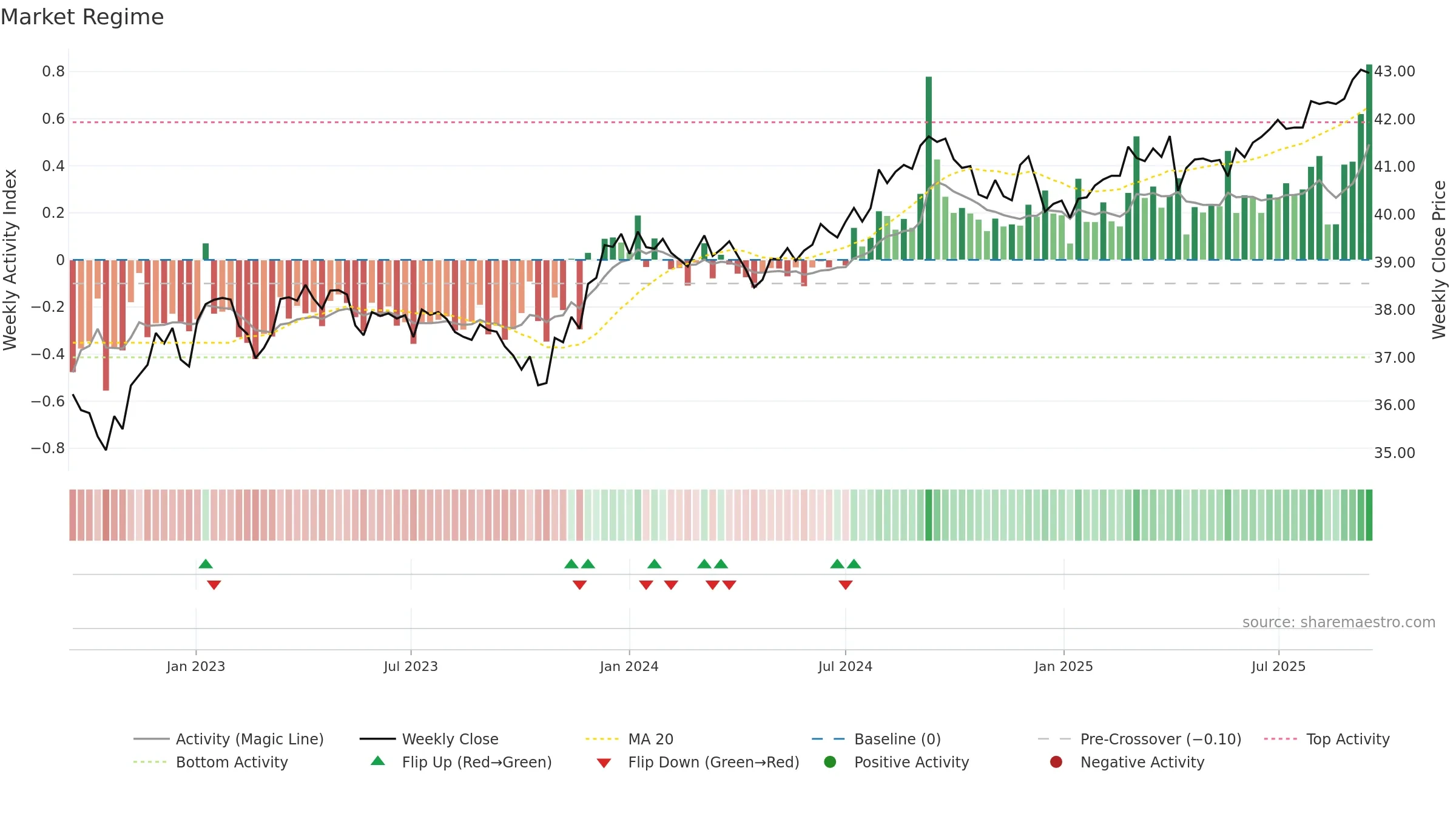Click the 43.00 price axis tick label
The height and width of the screenshot is (819, 1456).
1394,71
